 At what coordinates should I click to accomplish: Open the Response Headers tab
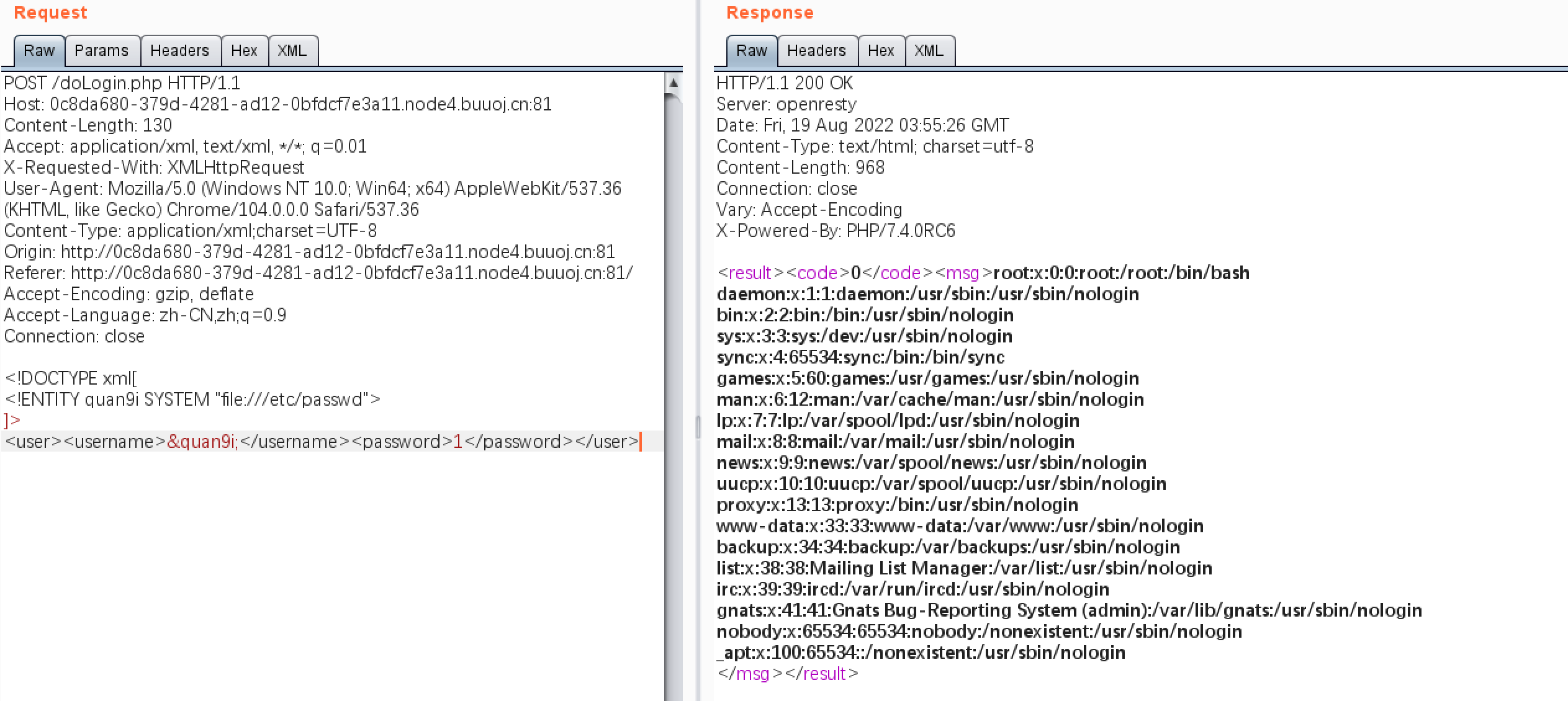[x=817, y=51]
